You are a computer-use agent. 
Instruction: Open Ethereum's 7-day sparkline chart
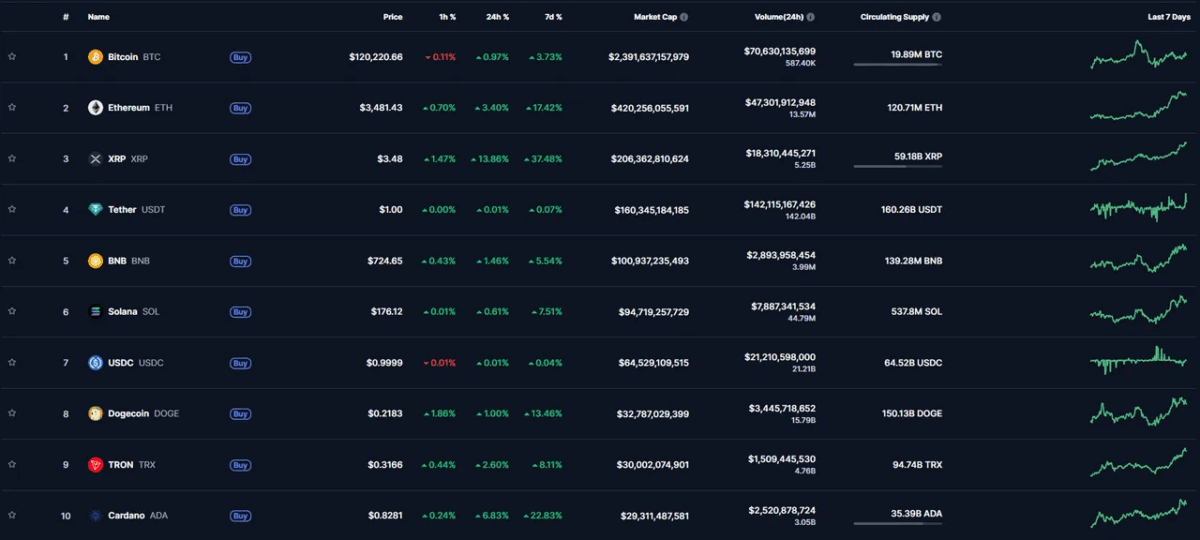pyautogui.click(x=1139, y=106)
